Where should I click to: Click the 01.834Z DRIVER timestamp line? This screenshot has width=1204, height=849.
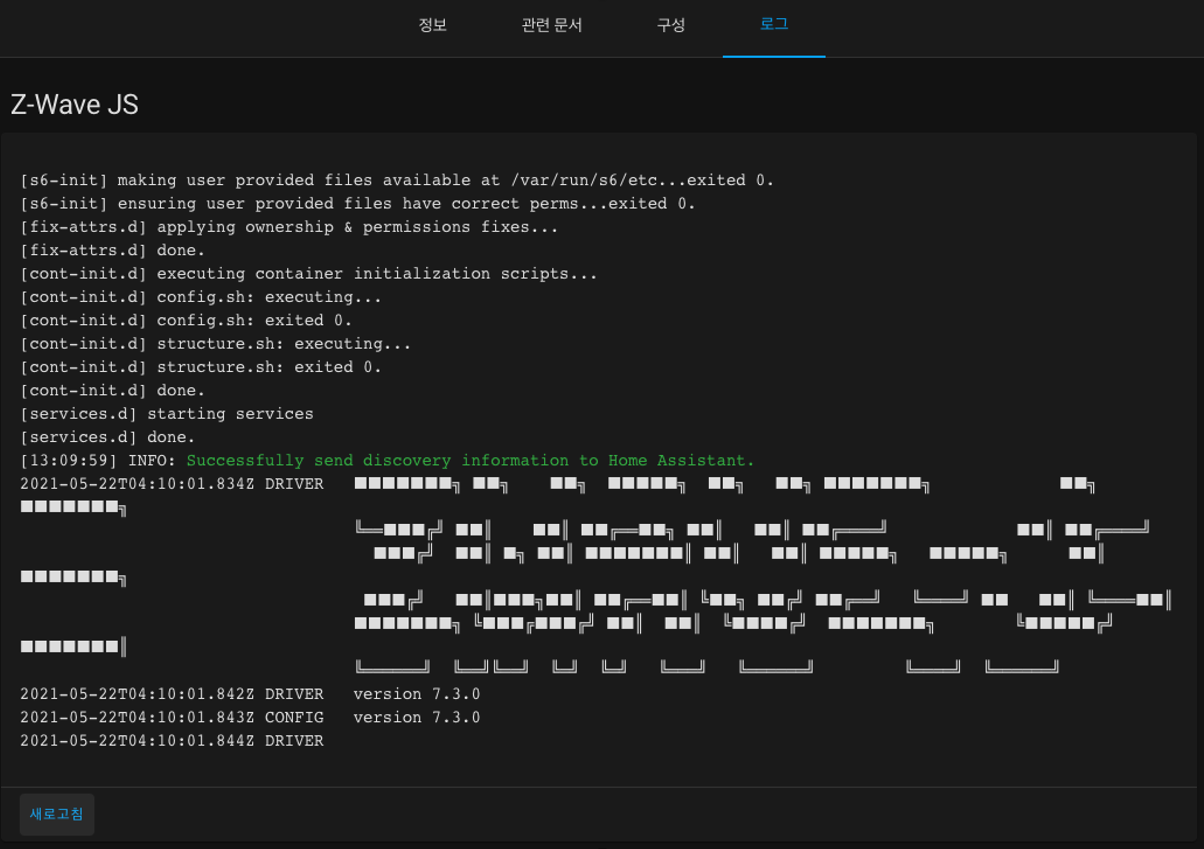[172, 484]
